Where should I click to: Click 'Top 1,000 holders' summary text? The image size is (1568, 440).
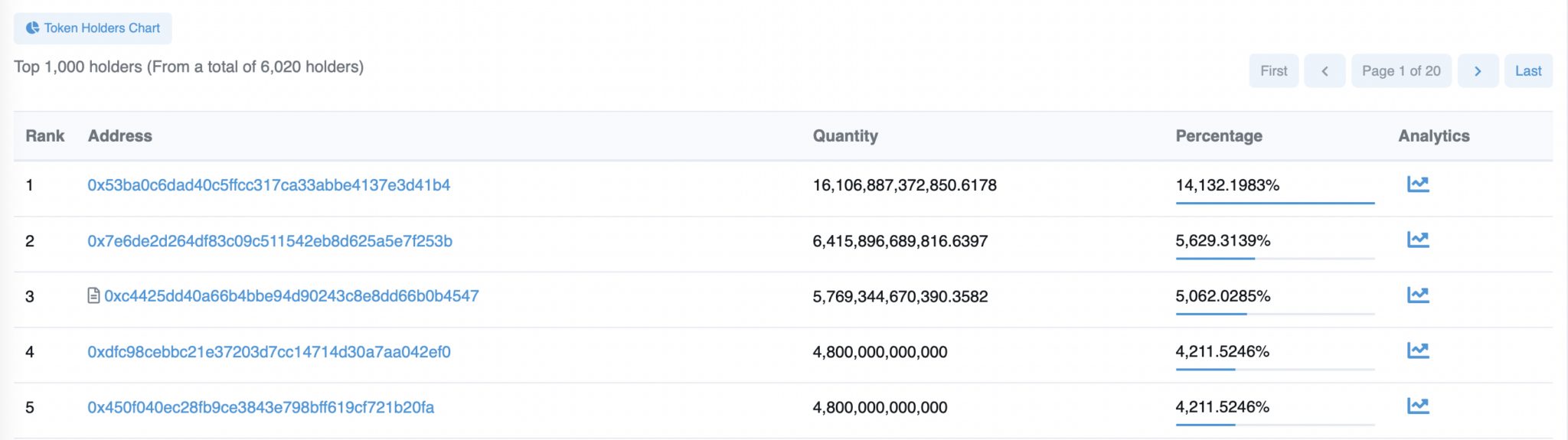(188, 67)
